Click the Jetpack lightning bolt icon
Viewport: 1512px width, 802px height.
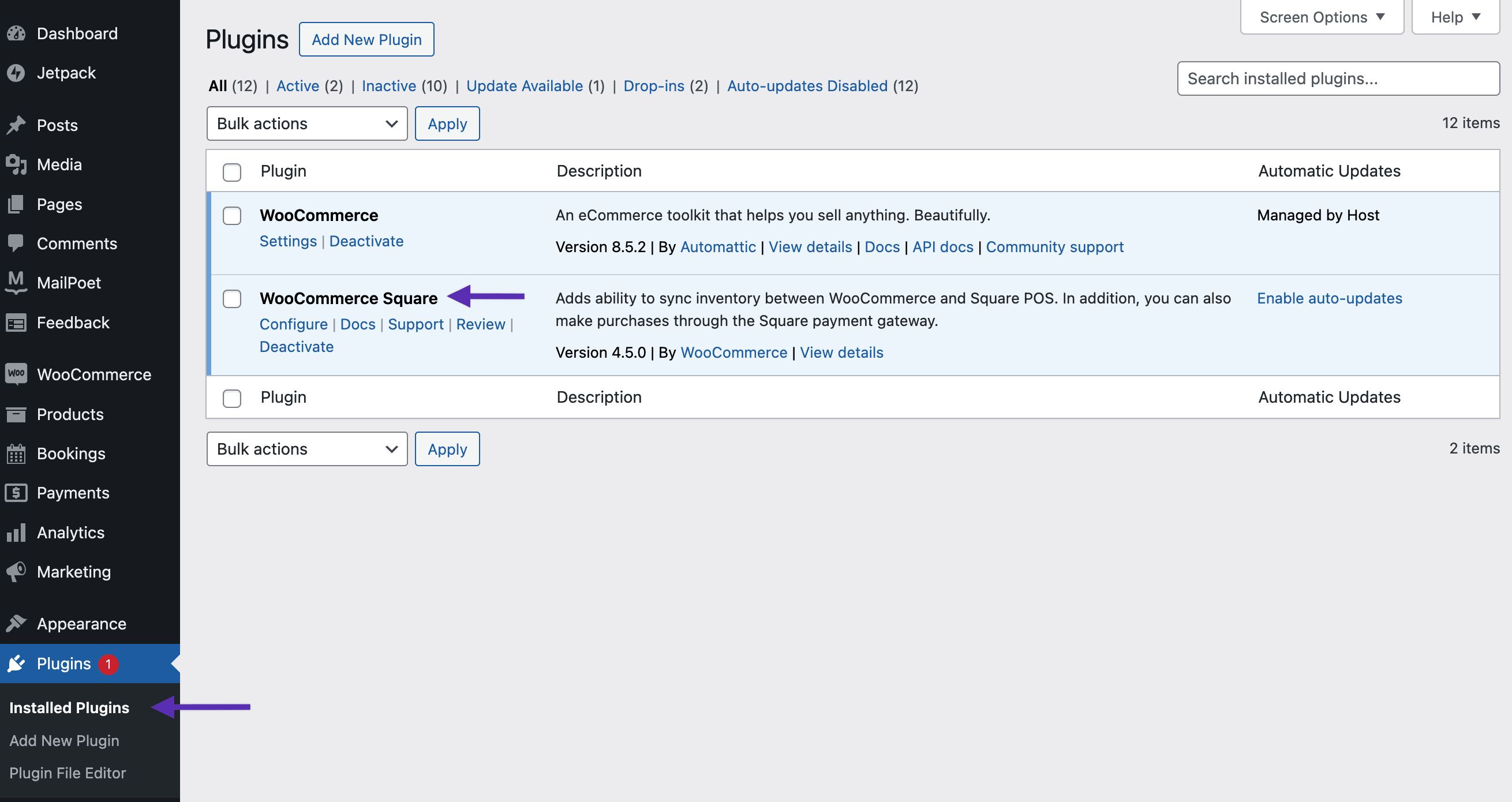[x=16, y=73]
